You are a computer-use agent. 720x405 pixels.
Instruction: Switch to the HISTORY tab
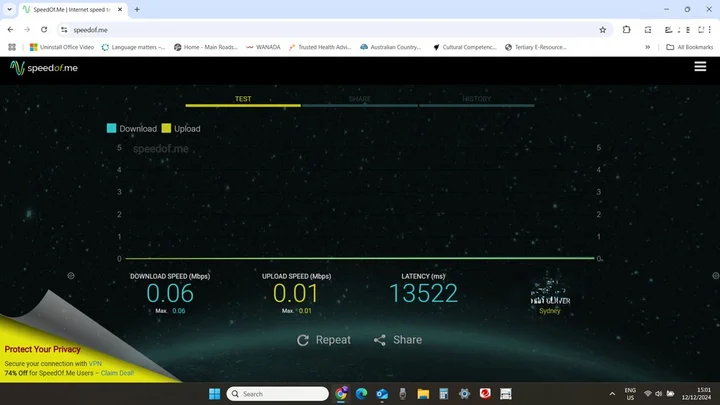coord(476,99)
